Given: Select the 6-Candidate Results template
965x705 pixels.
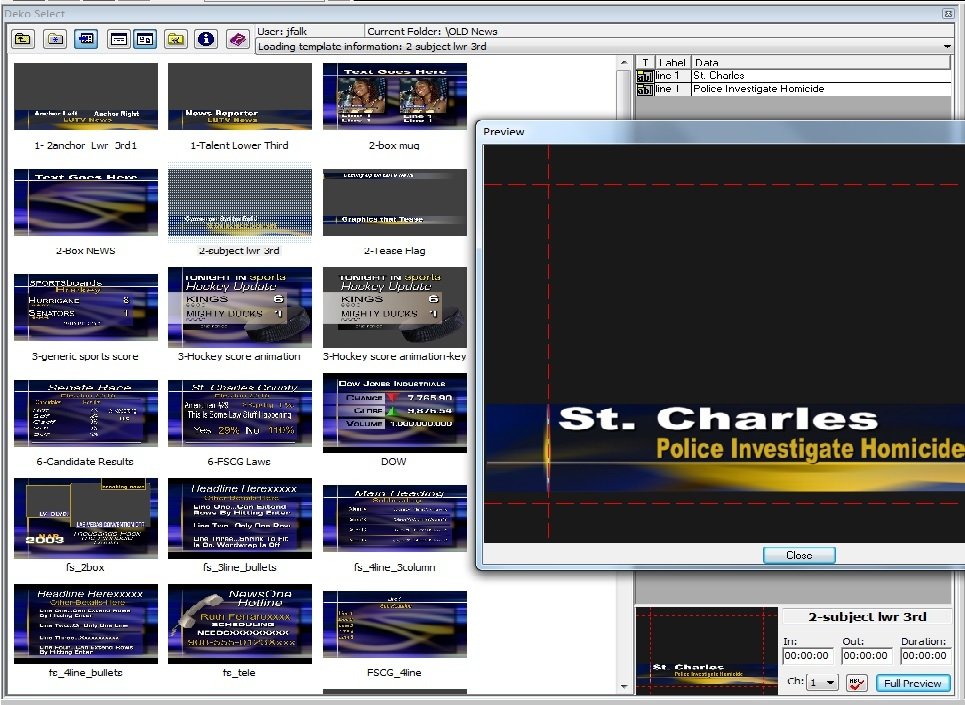Looking at the screenshot, I should (x=86, y=413).
